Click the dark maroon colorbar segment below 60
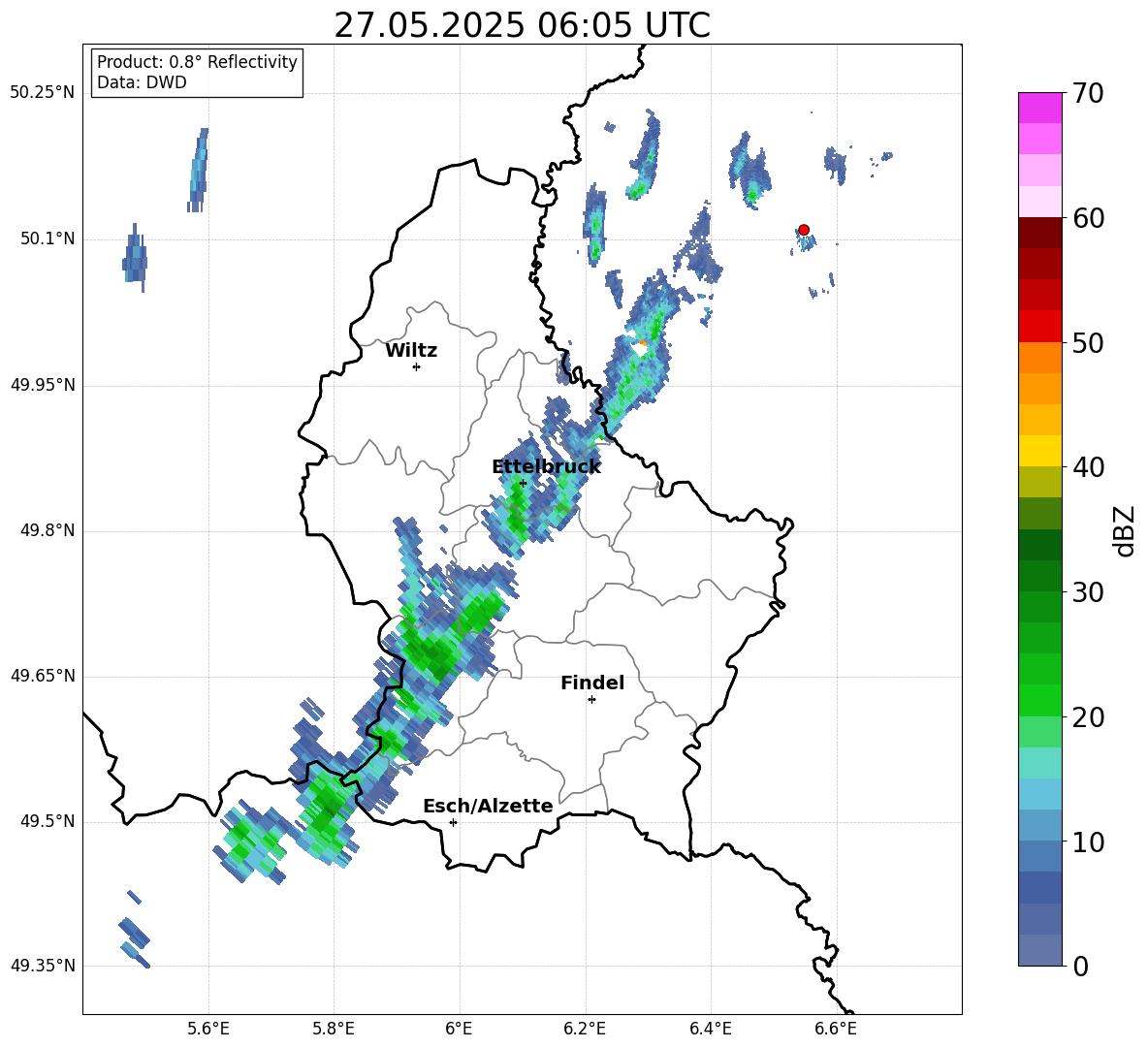This screenshot has height=1048, width=1148. [1039, 234]
